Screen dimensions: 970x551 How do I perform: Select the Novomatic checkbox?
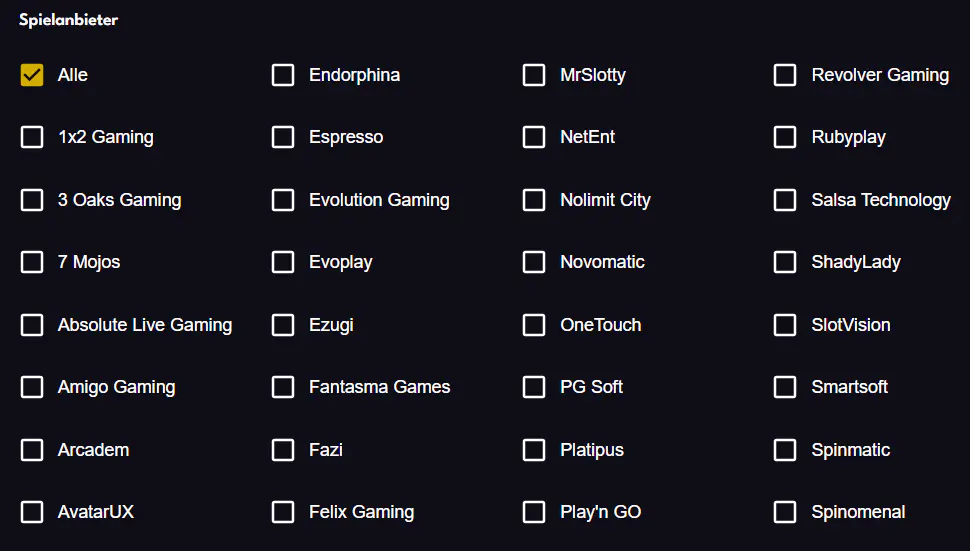[534, 262]
